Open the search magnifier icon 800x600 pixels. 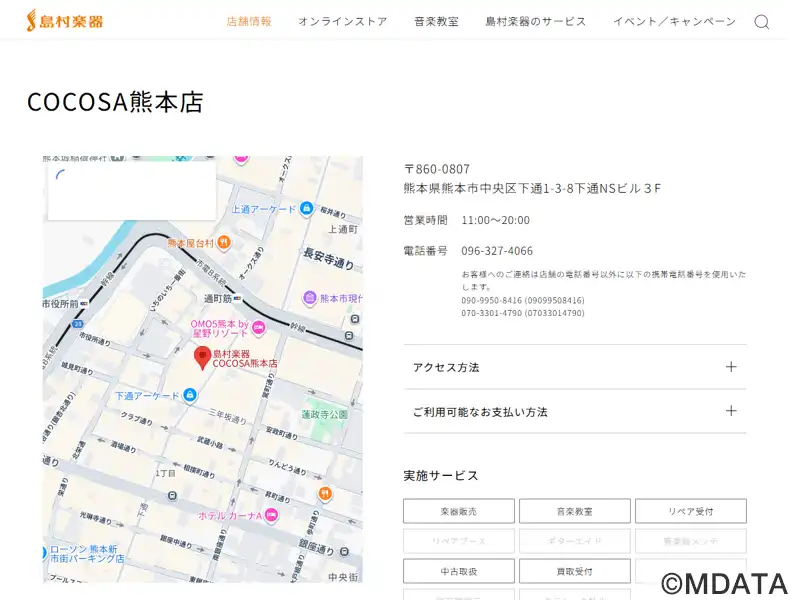[762, 22]
